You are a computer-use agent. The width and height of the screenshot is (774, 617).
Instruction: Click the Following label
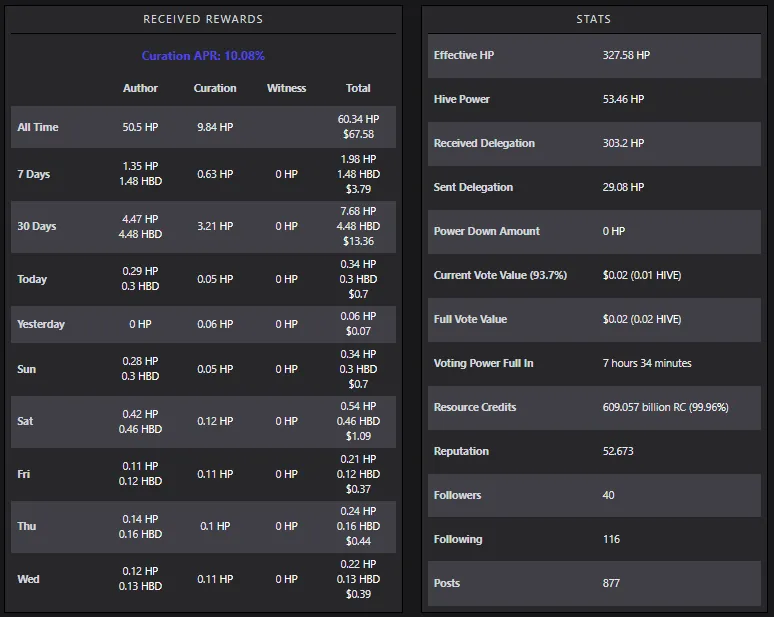458,539
